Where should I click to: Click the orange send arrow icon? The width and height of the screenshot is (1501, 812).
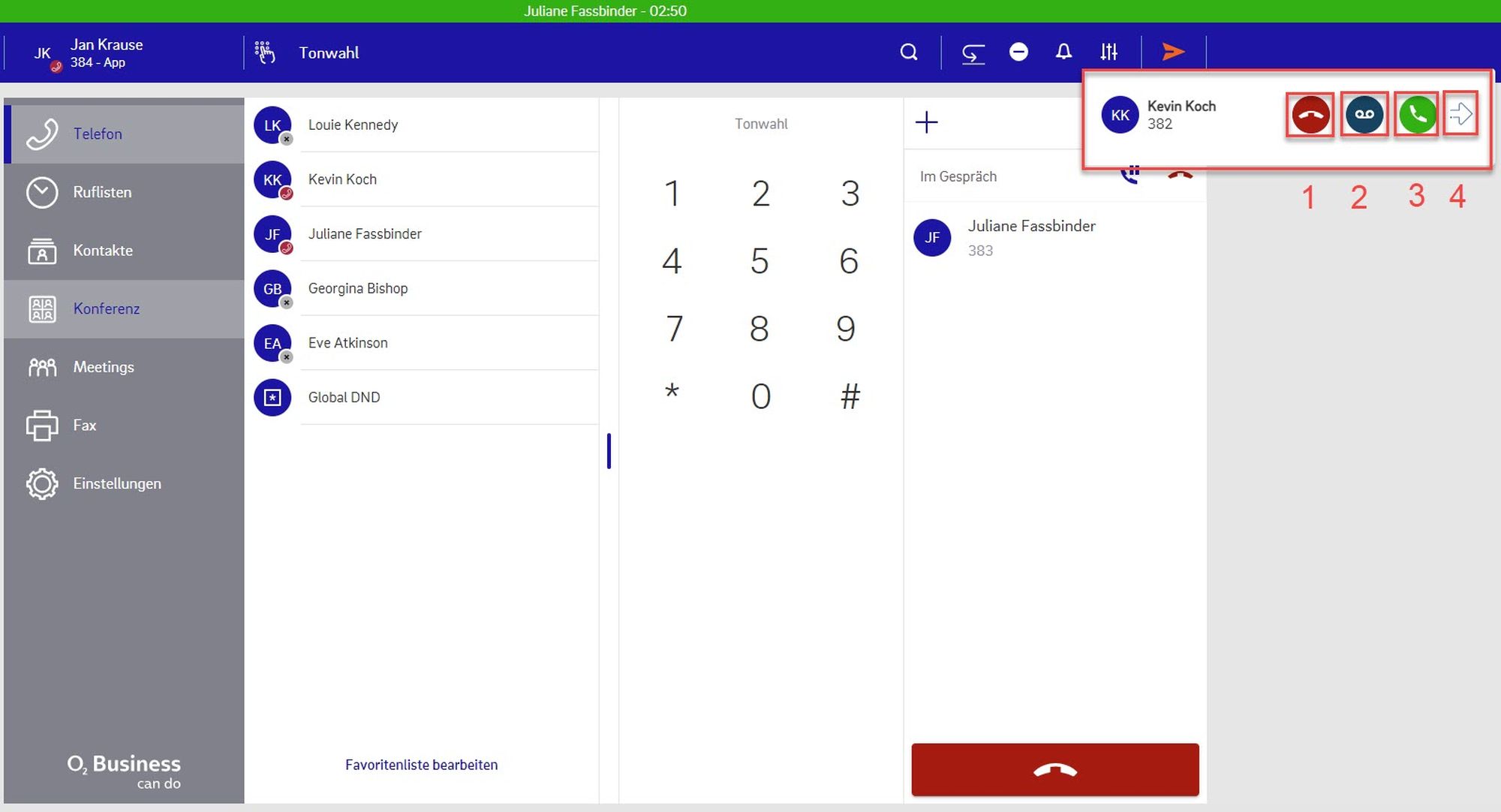tap(1173, 52)
